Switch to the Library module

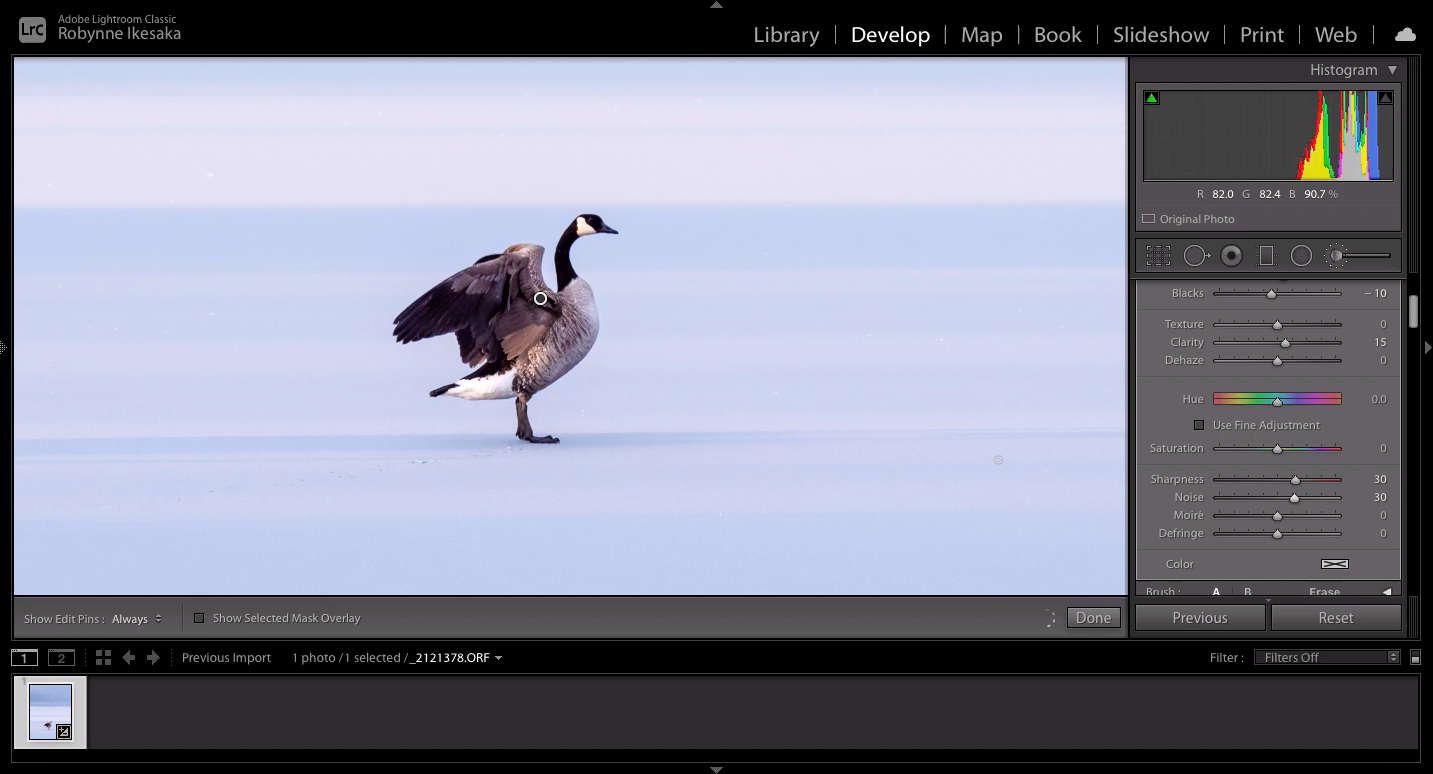tap(785, 34)
